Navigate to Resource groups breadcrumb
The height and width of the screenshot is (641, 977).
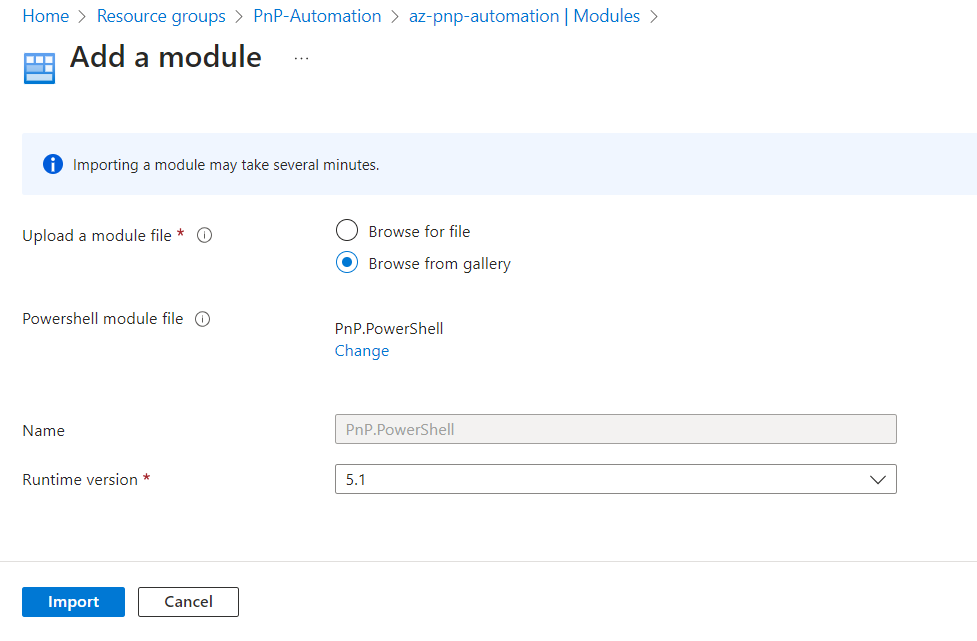pos(160,16)
